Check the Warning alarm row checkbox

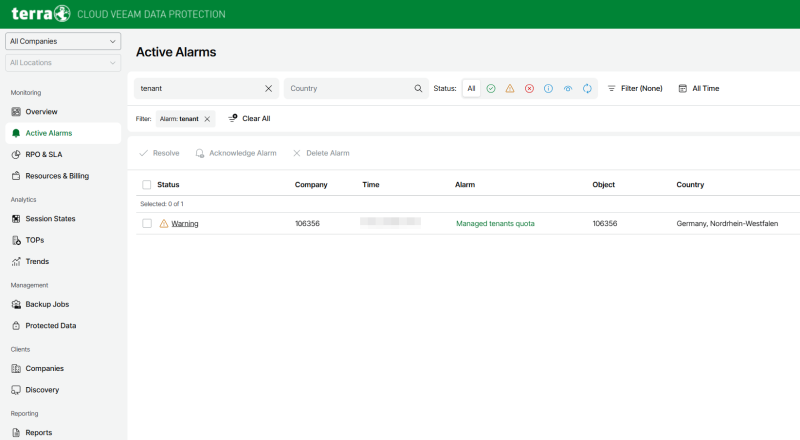(x=147, y=223)
